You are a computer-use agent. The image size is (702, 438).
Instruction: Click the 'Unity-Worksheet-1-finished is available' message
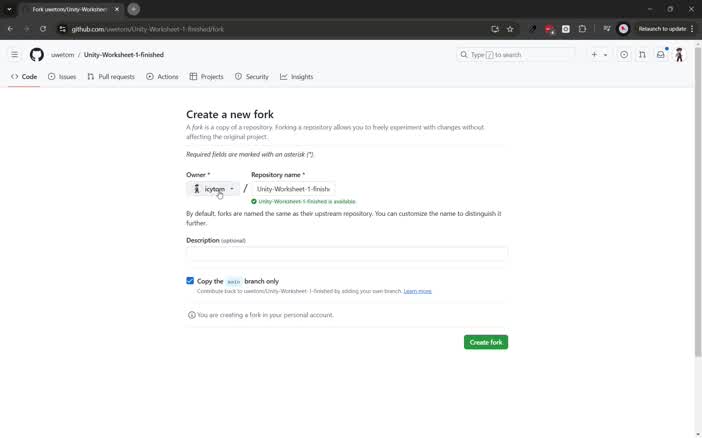click(307, 202)
